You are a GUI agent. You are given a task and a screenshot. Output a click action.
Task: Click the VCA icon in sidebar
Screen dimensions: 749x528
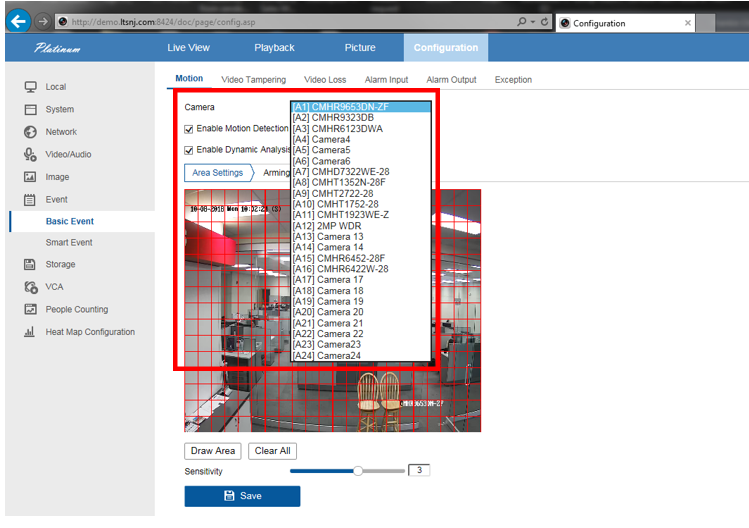[x=30, y=287]
